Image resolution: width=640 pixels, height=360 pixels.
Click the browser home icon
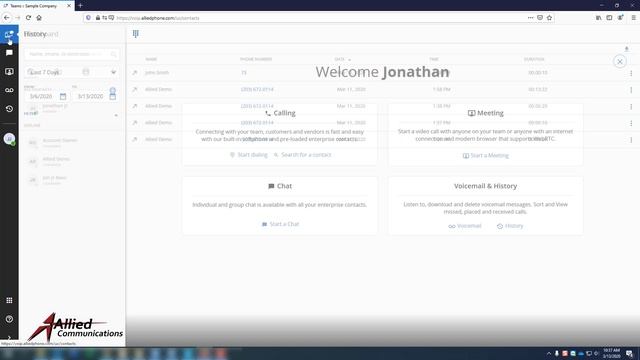pos(39,18)
